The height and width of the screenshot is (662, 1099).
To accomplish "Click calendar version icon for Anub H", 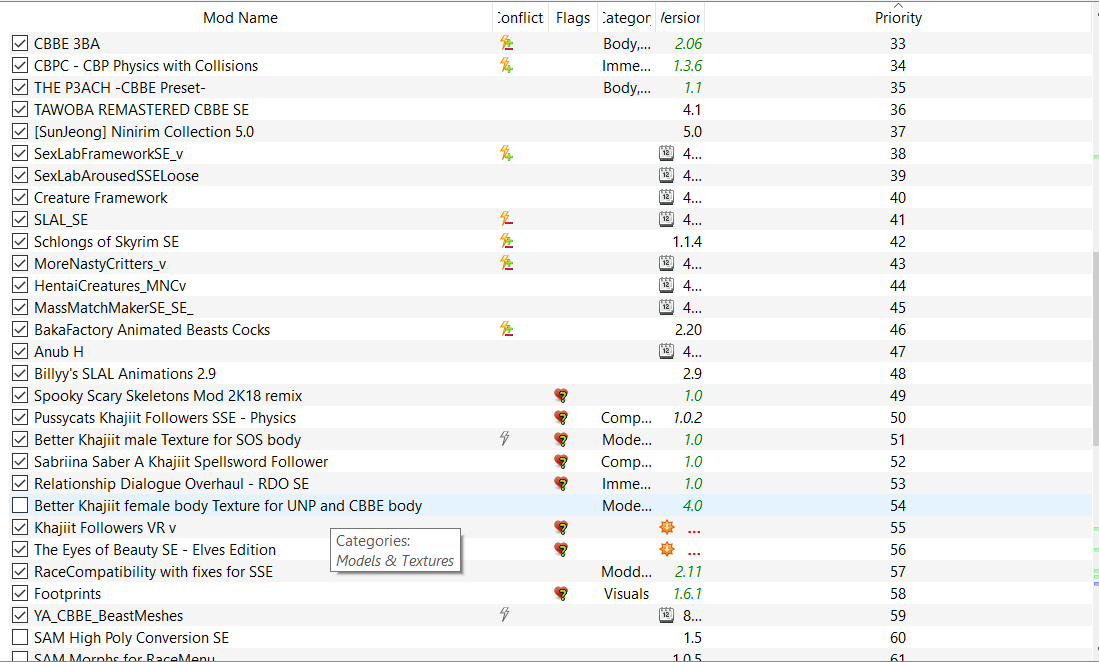I will [667, 351].
